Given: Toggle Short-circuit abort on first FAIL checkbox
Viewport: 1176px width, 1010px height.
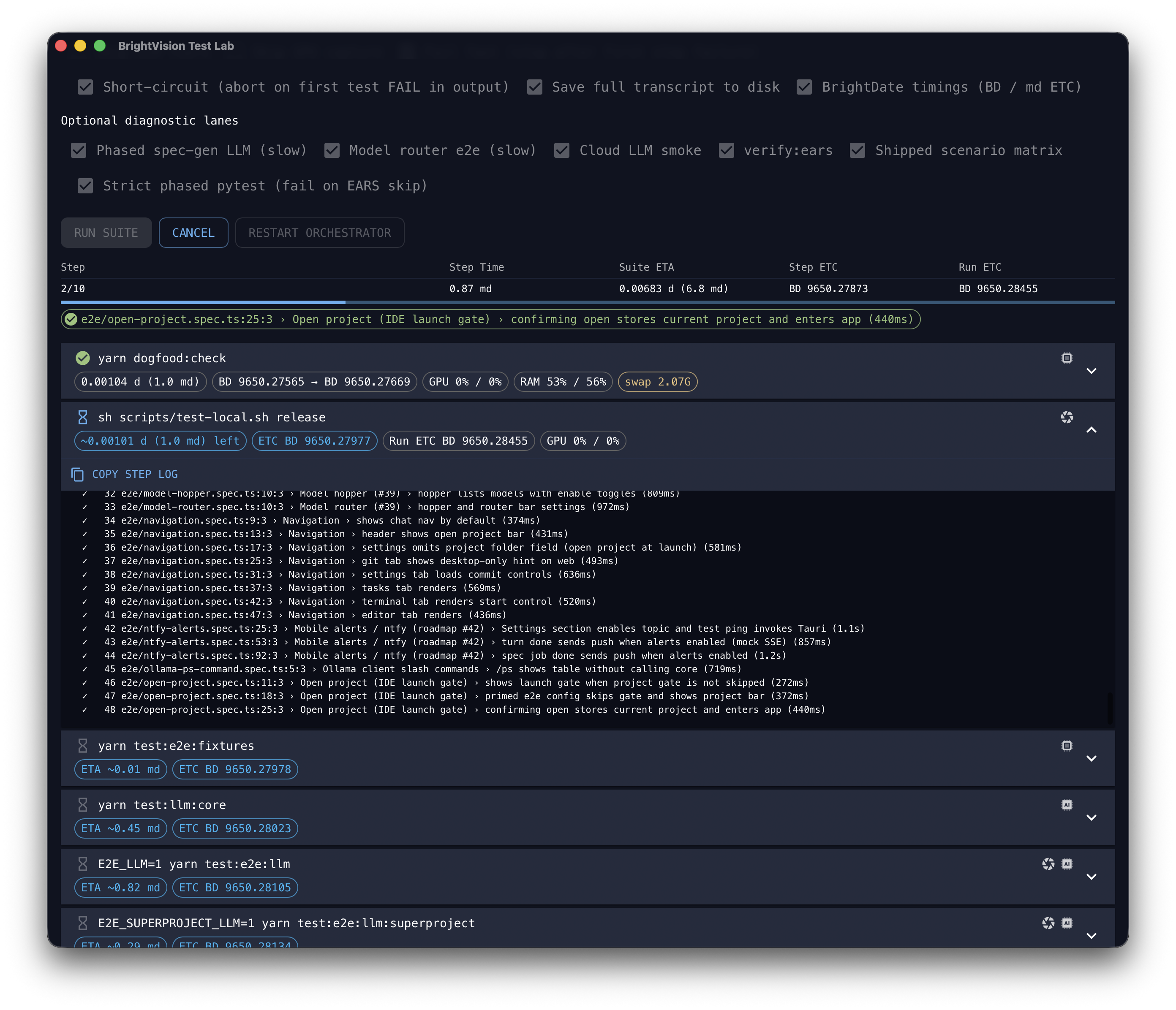Looking at the screenshot, I should 85,87.
